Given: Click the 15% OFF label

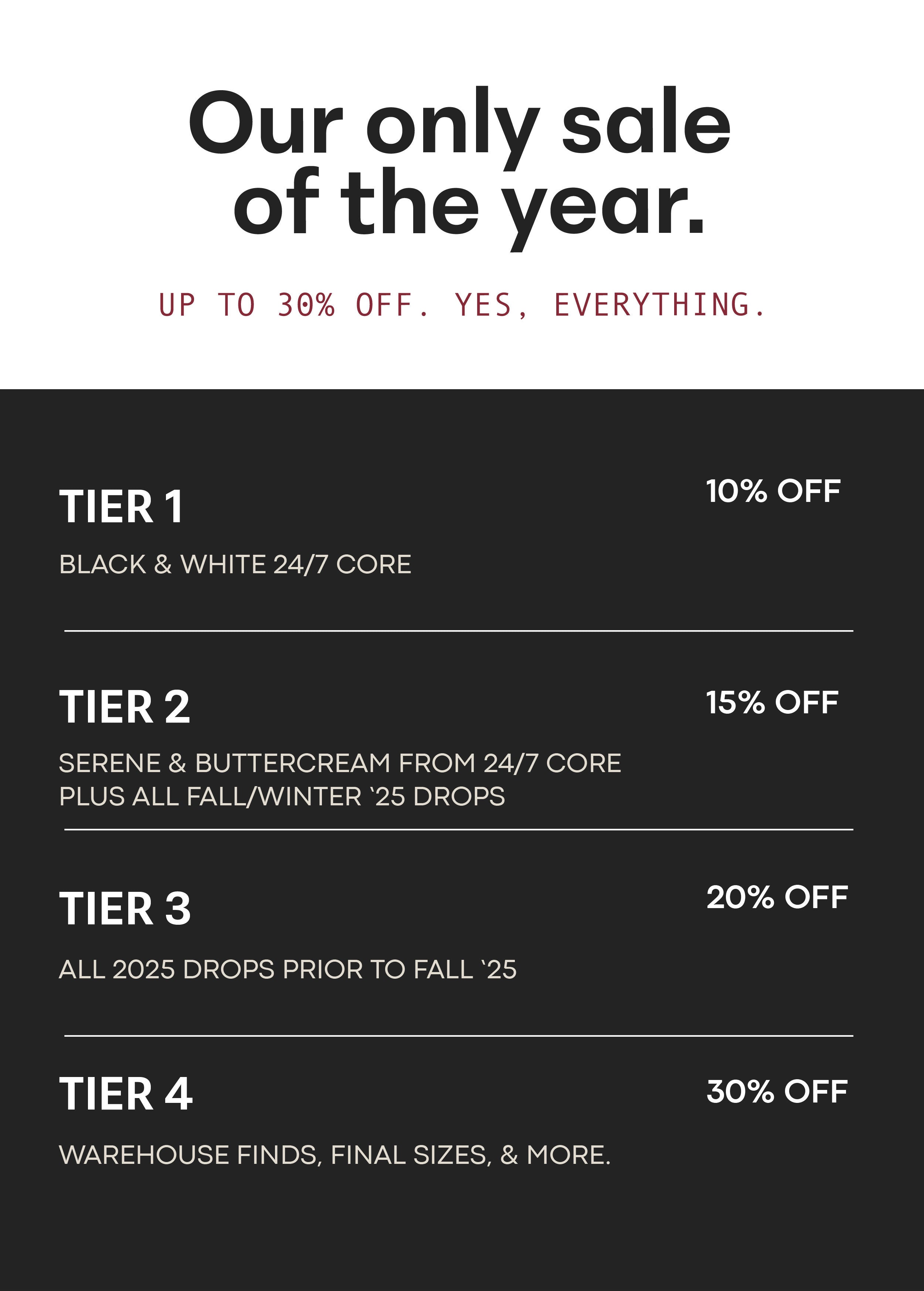Looking at the screenshot, I should (771, 702).
